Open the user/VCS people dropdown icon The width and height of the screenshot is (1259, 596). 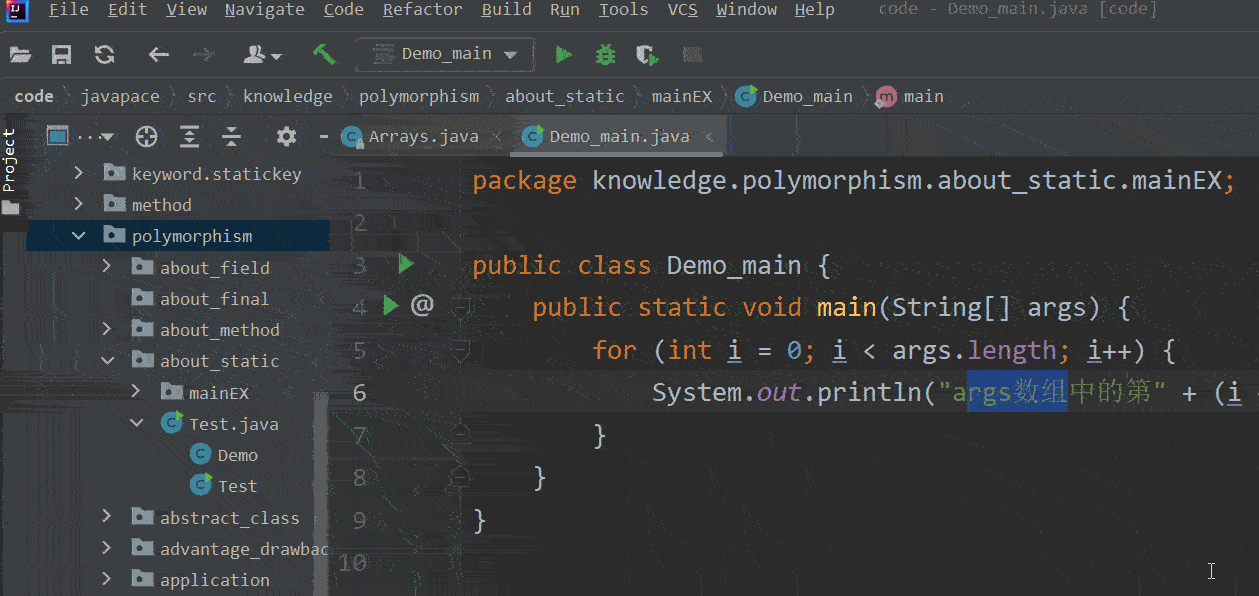pos(262,55)
